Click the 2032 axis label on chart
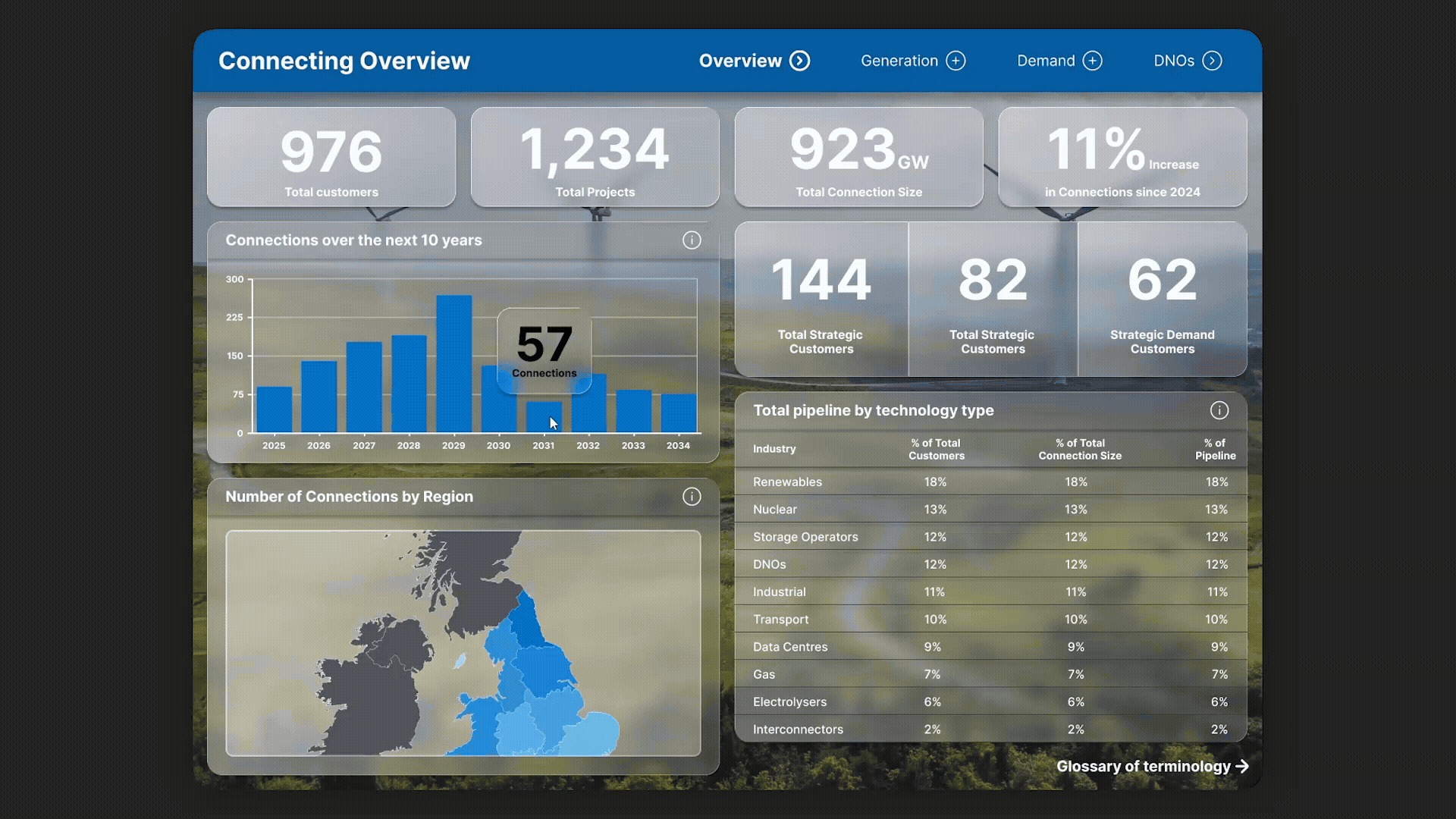1456x819 pixels. pyautogui.click(x=588, y=446)
